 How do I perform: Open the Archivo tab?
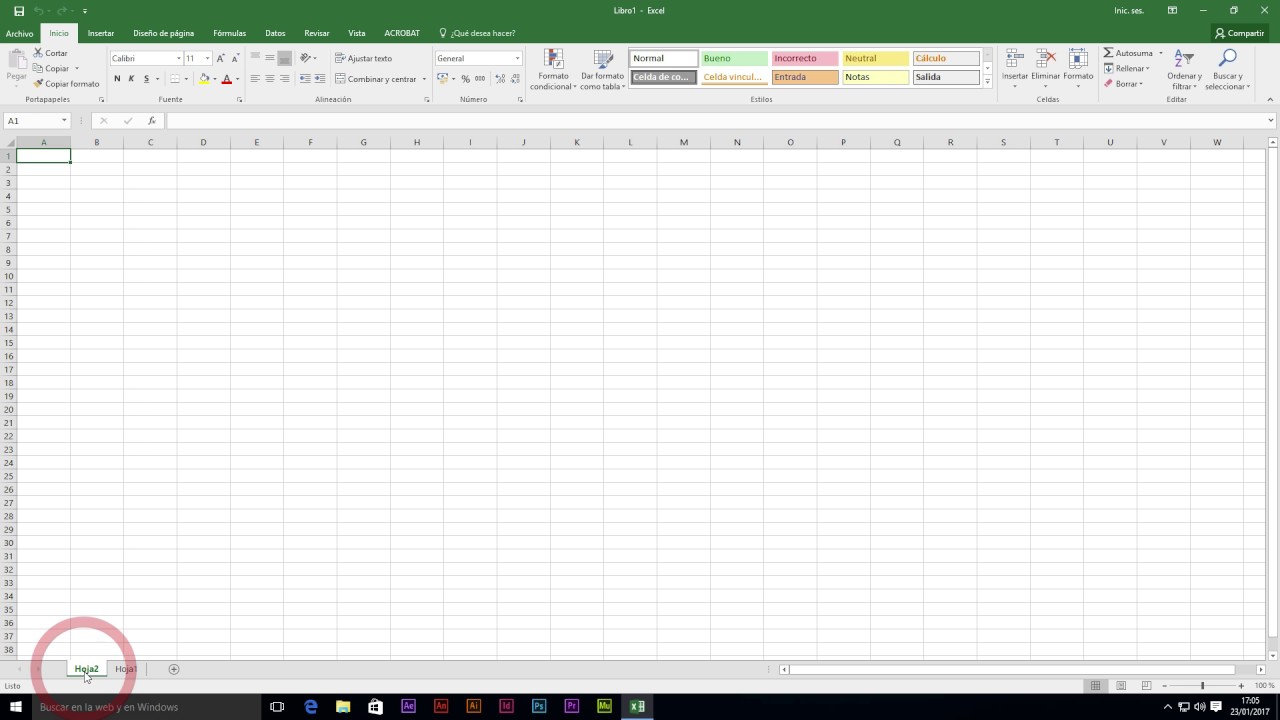click(19, 33)
